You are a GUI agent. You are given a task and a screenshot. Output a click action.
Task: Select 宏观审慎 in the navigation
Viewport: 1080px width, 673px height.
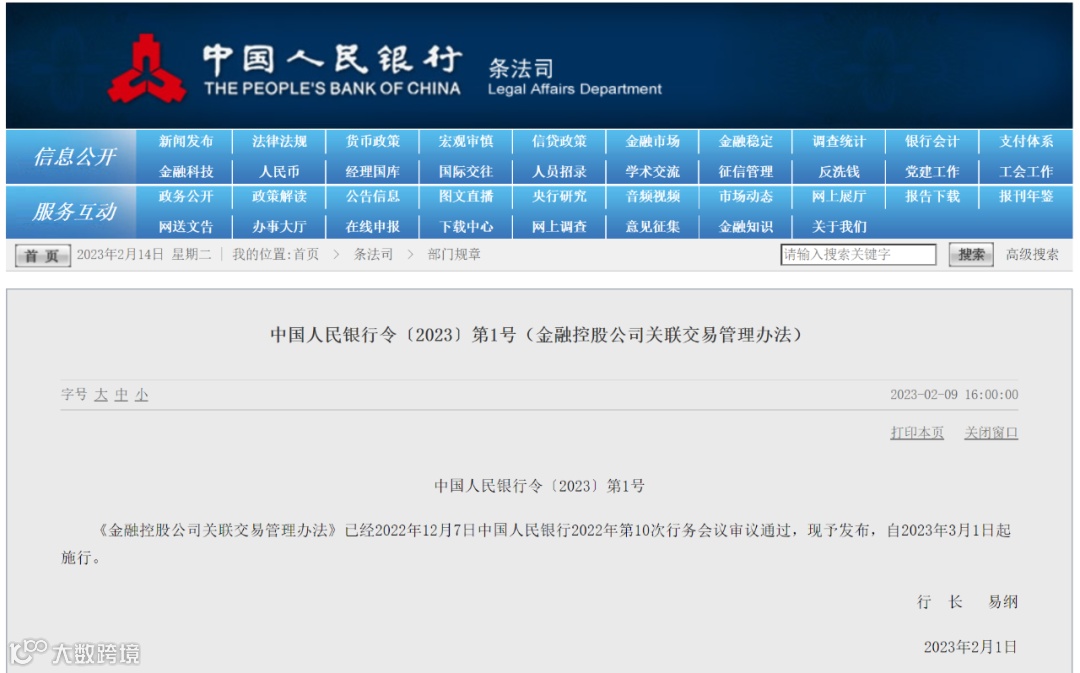[x=466, y=141]
